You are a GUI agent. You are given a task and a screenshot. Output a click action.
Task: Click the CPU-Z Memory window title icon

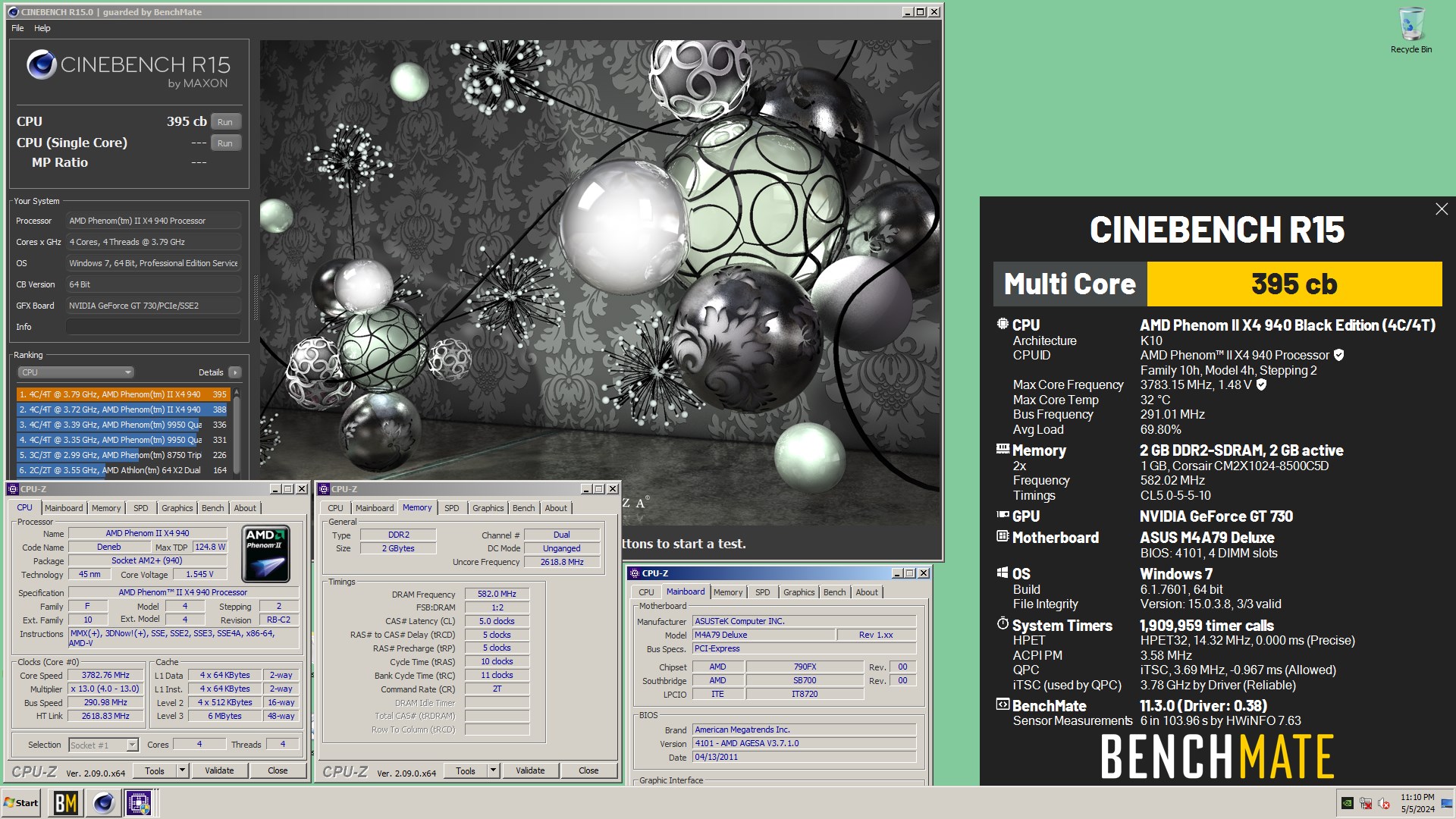point(324,489)
